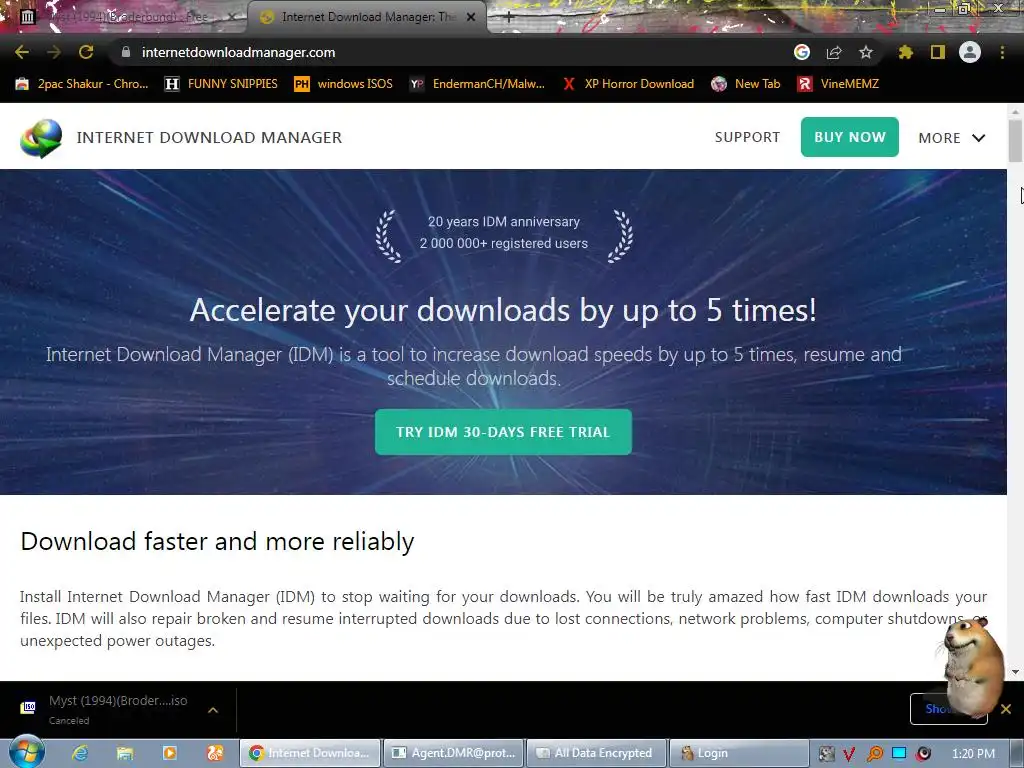Click the first grey system tray icon
The image size is (1024, 768).
[x=826, y=754]
